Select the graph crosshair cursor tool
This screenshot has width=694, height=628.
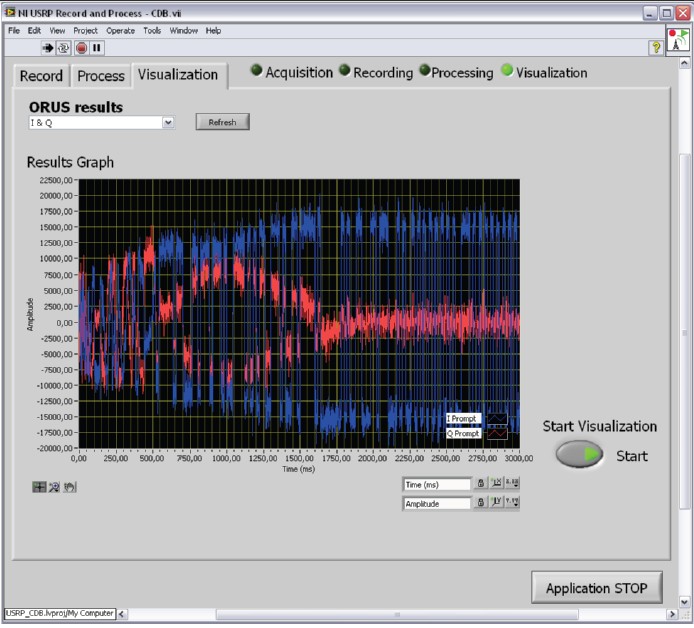tap(39, 487)
